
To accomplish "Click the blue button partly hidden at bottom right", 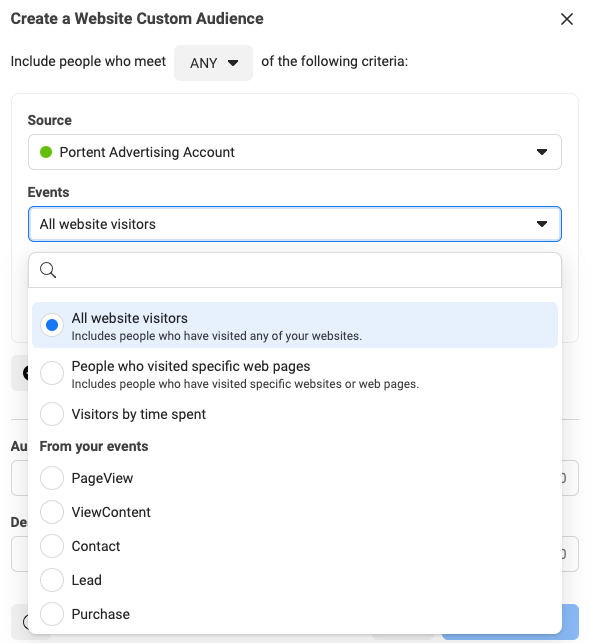I will tap(571, 621).
